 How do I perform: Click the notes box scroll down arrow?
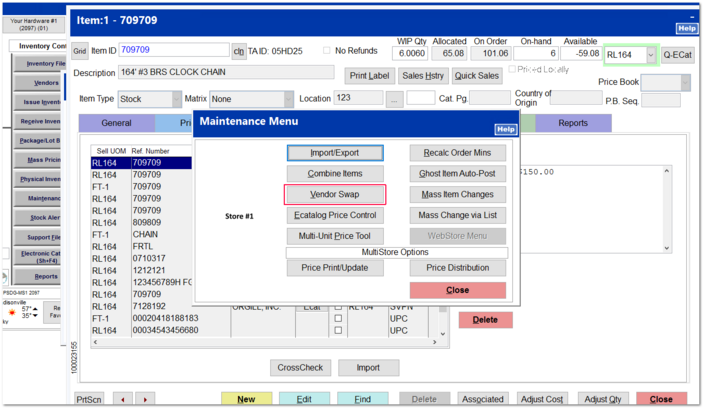(667, 248)
